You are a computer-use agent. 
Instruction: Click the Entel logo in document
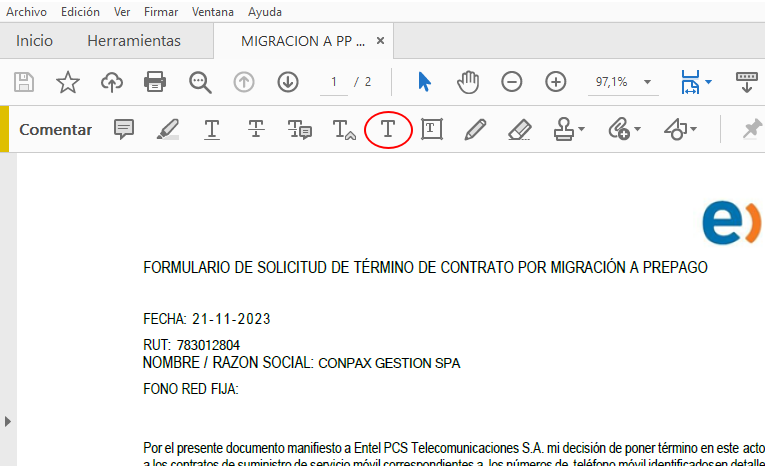[x=731, y=222]
